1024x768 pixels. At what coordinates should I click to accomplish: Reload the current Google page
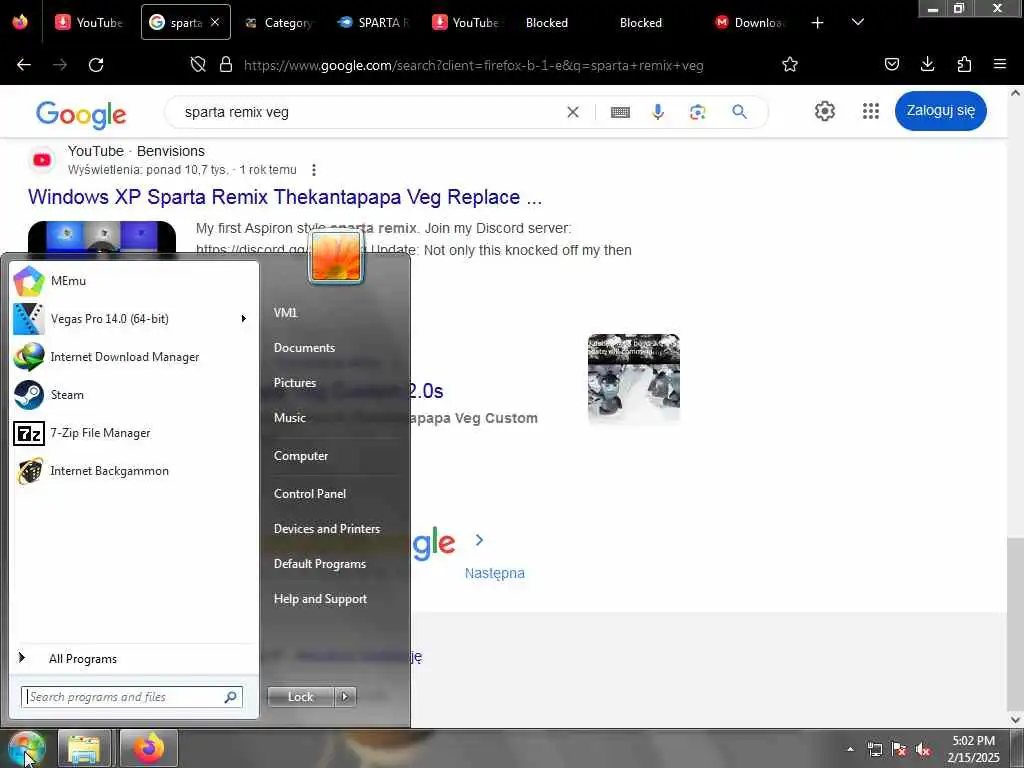tap(96, 65)
